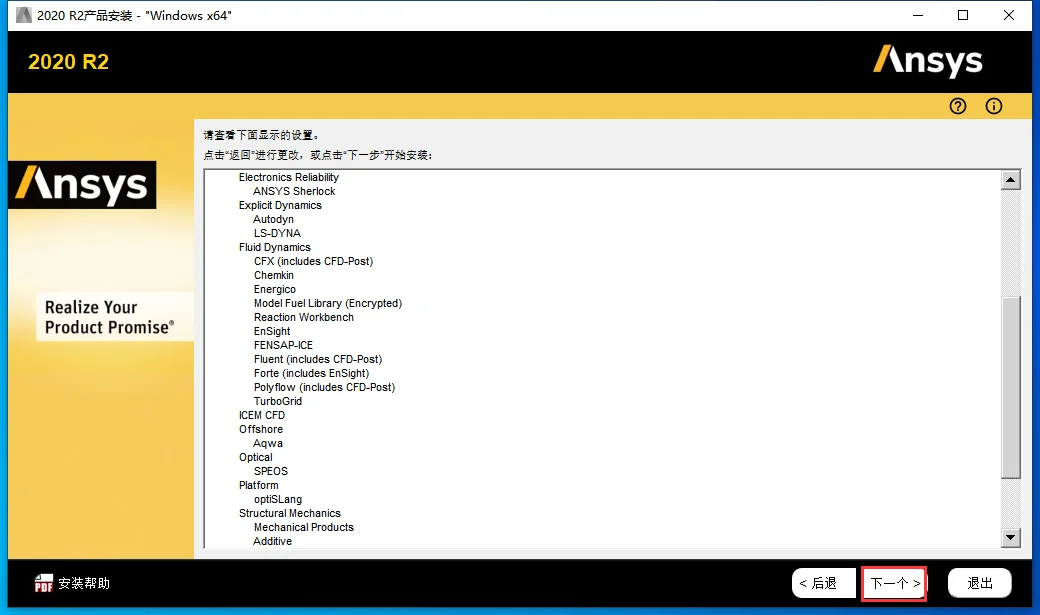Viewport: 1040px width, 615px height.
Task: Select the Aqwa entry
Action: click(268, 443)
